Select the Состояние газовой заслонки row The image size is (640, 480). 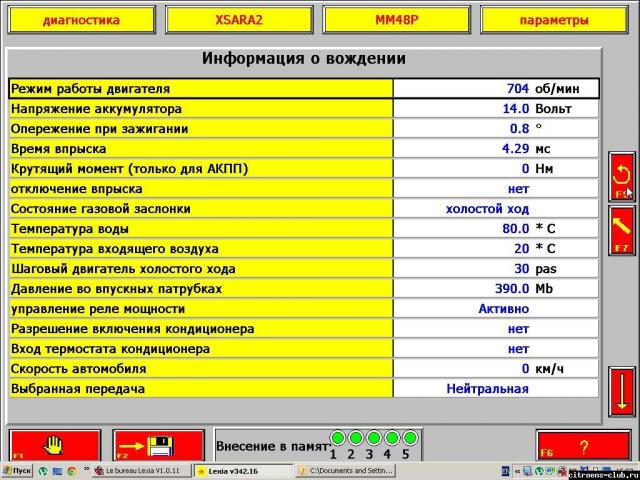304,209
